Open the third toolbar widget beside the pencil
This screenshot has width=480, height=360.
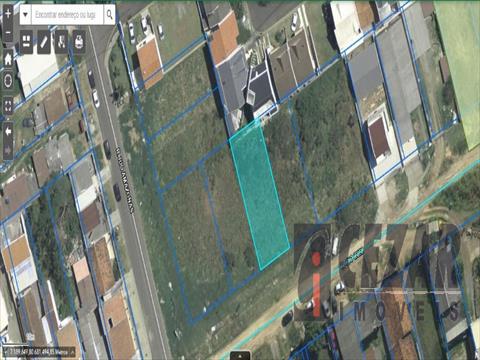pyautogui.click(x=61, y=42)
